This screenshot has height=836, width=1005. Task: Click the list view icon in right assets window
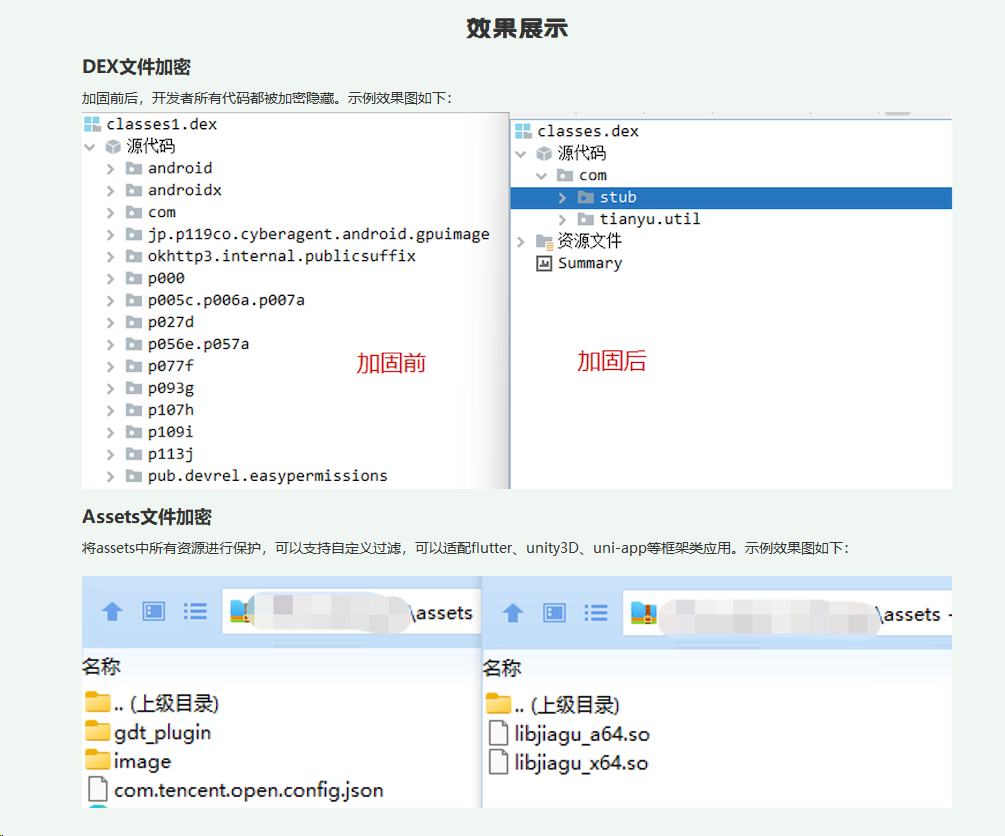click(x=595, y=613)
